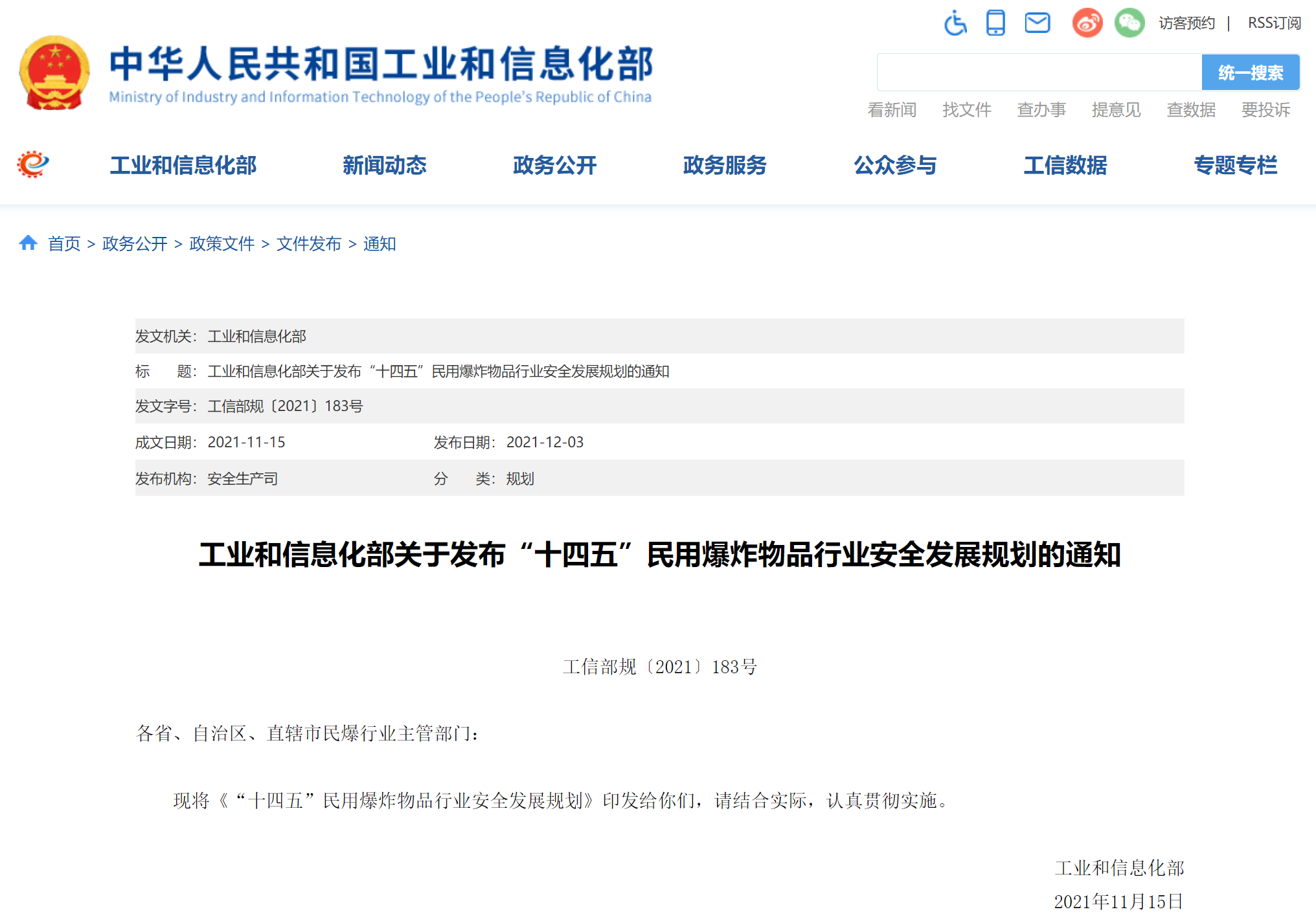Click the Chinese ministry name title in the header
Viewport: 1316px width, 914px height.
[x=381, y=63]
